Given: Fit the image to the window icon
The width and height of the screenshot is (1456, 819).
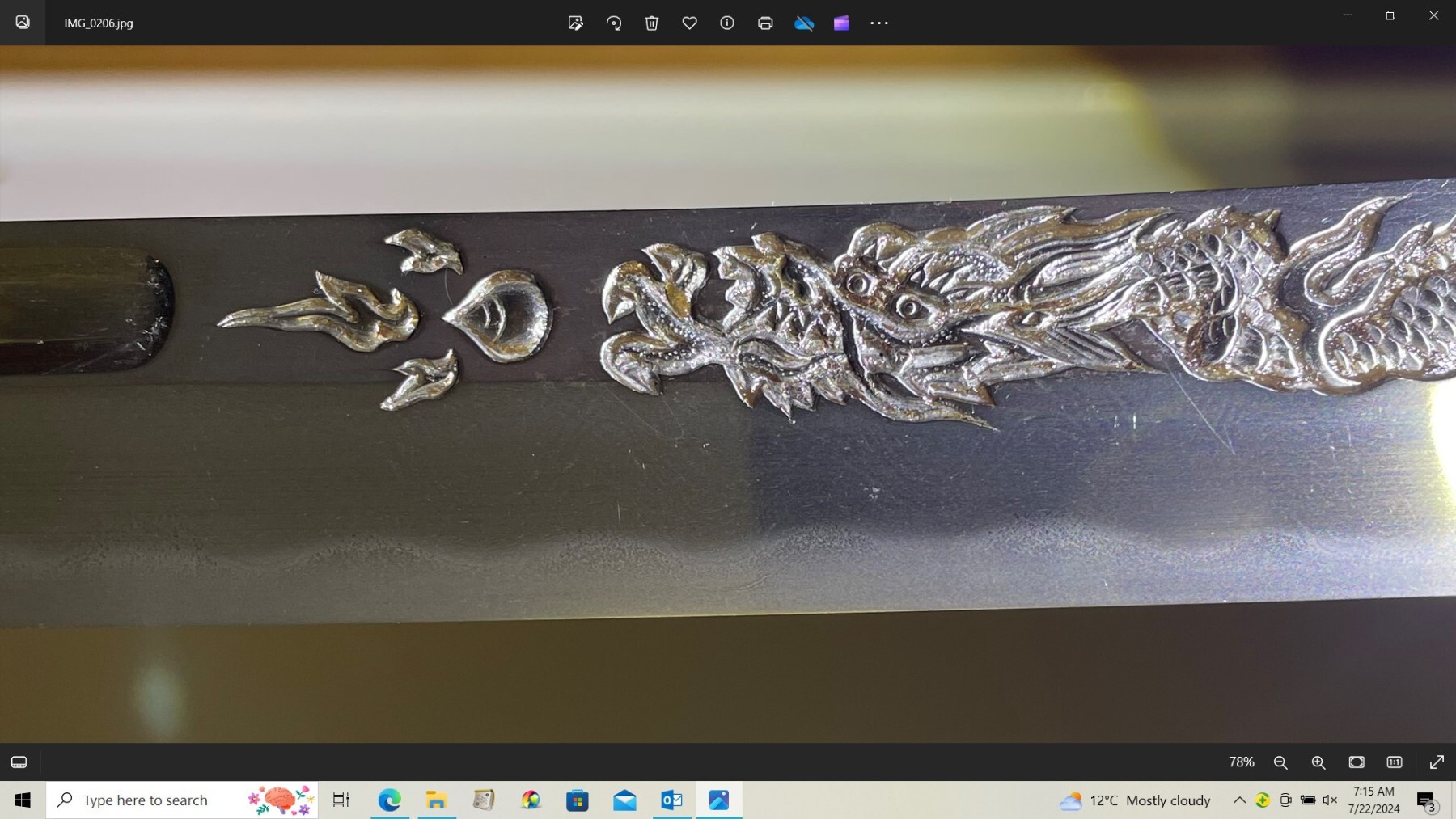Looking at the screenshot, I should (x=1357, y=762).
